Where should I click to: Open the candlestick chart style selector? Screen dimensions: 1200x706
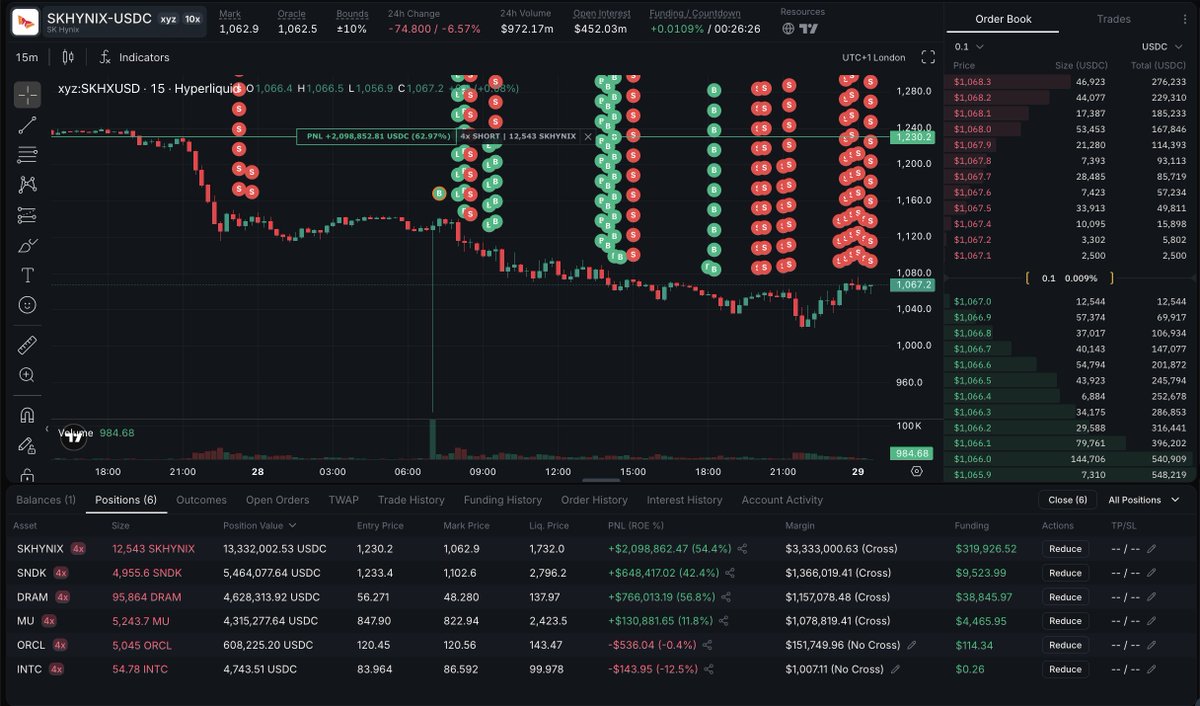pyautogui.click(x=68, y=57)
